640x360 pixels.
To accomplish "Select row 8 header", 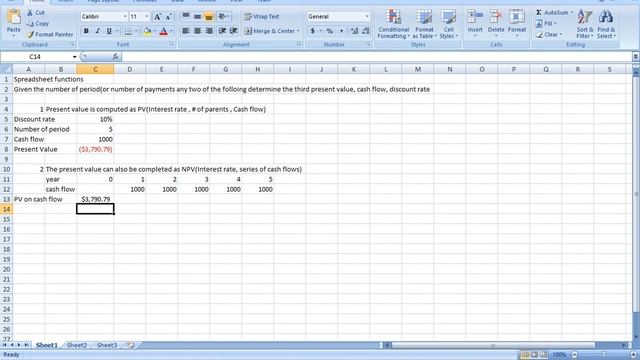I will (6, 149).
